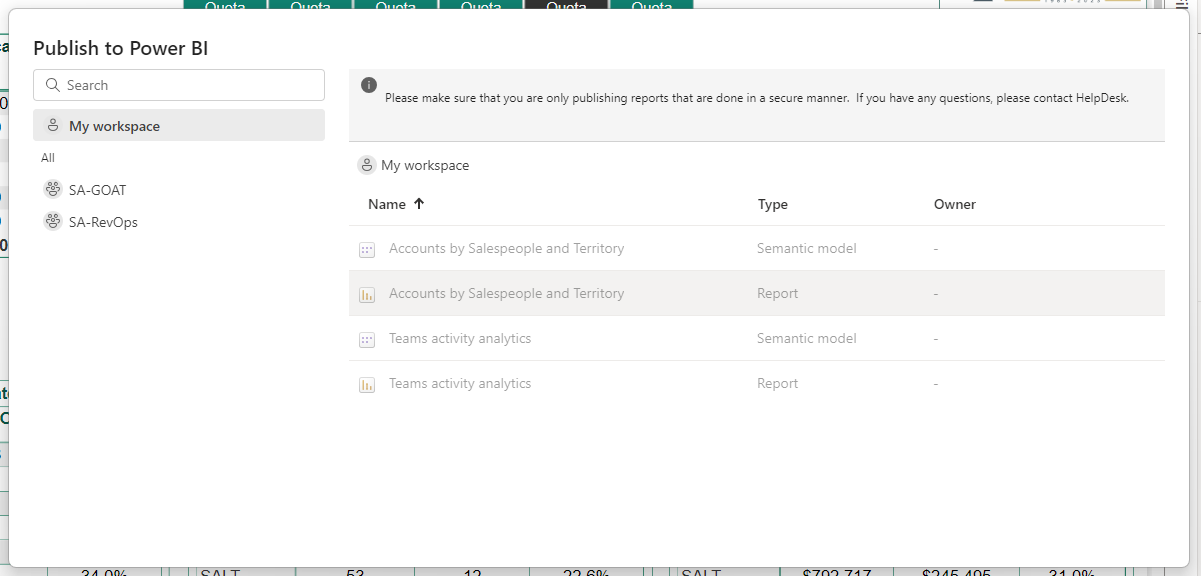The width and height of the screenshot is (1201, 576).
Task: Click the secure publishing notice text
Action: coord(757,98)
